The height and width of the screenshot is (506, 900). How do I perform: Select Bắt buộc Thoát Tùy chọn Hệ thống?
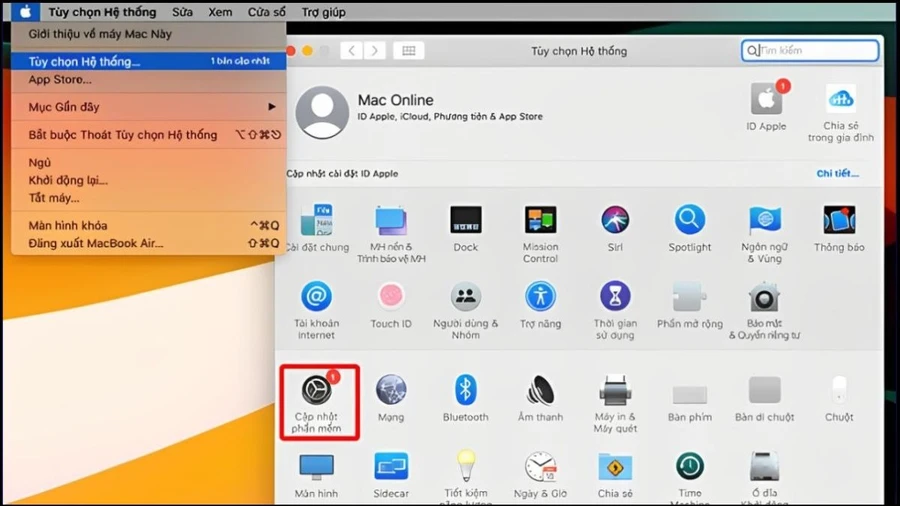[149, 135]
